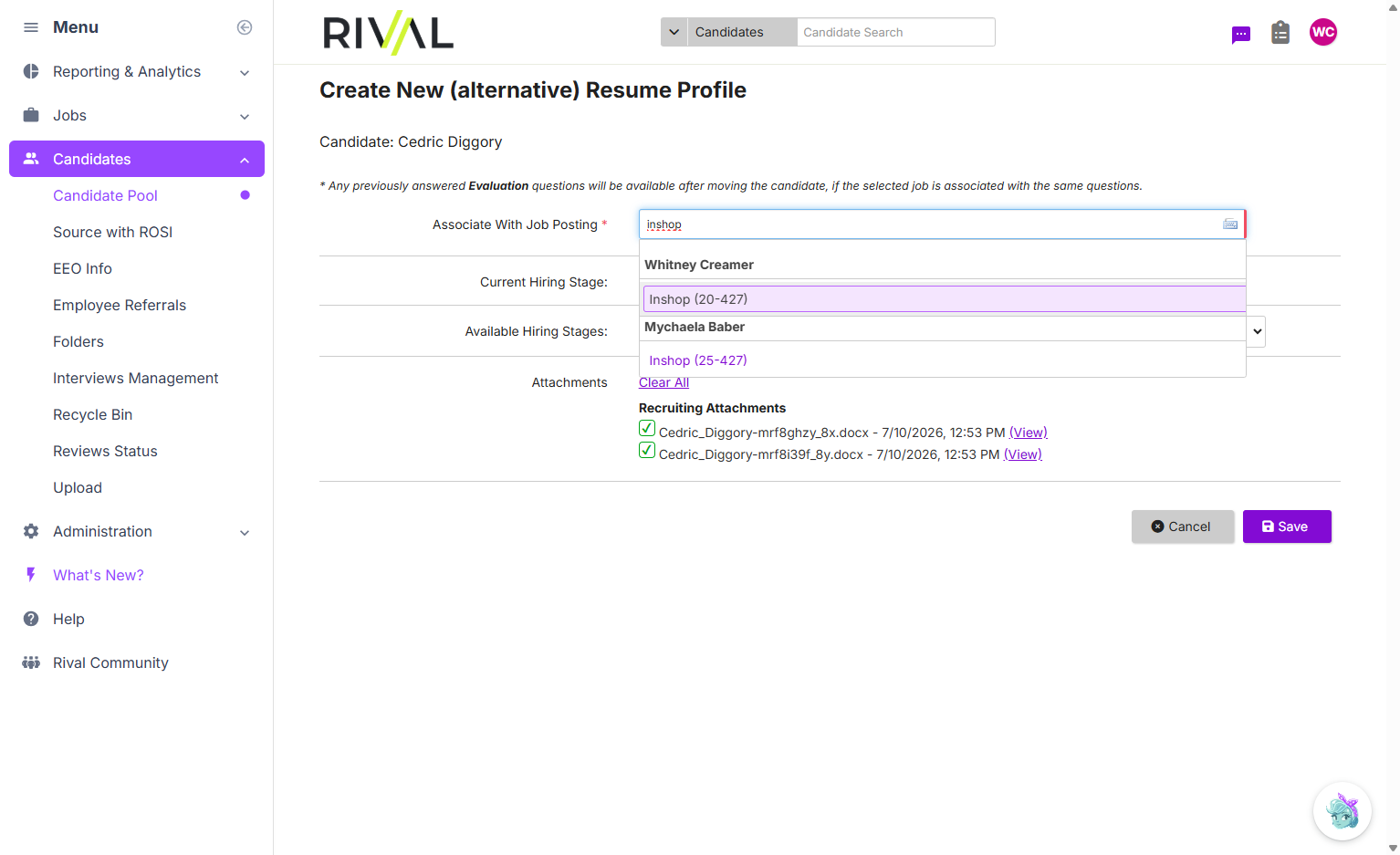1400x855 pixels.
Task: Click the keyboard icon in job posting field
Action: [1230, 224]
